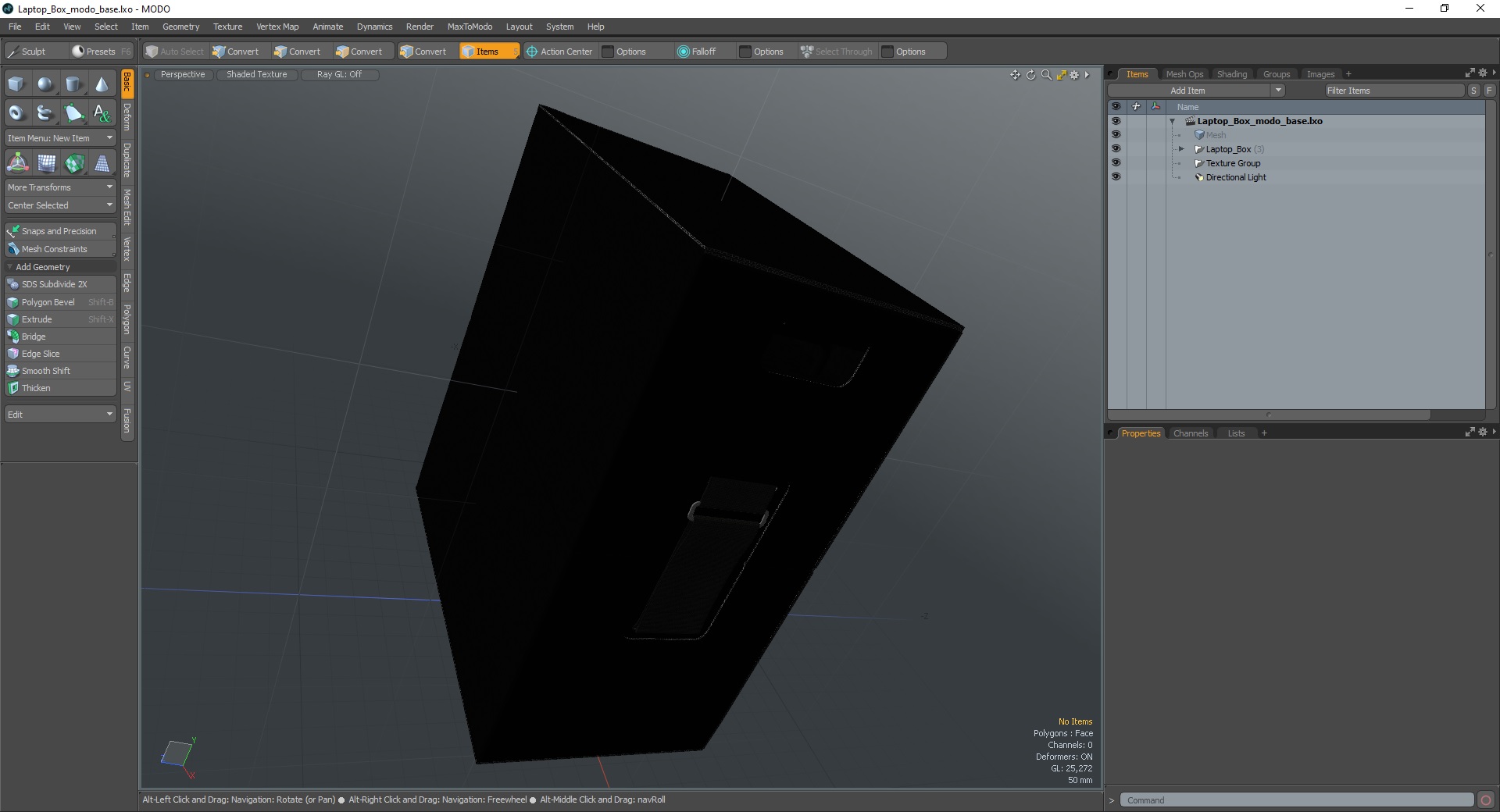Click Polygon Bevel tool
This screenshot has height=812, width=1500.
pos(60,302)
